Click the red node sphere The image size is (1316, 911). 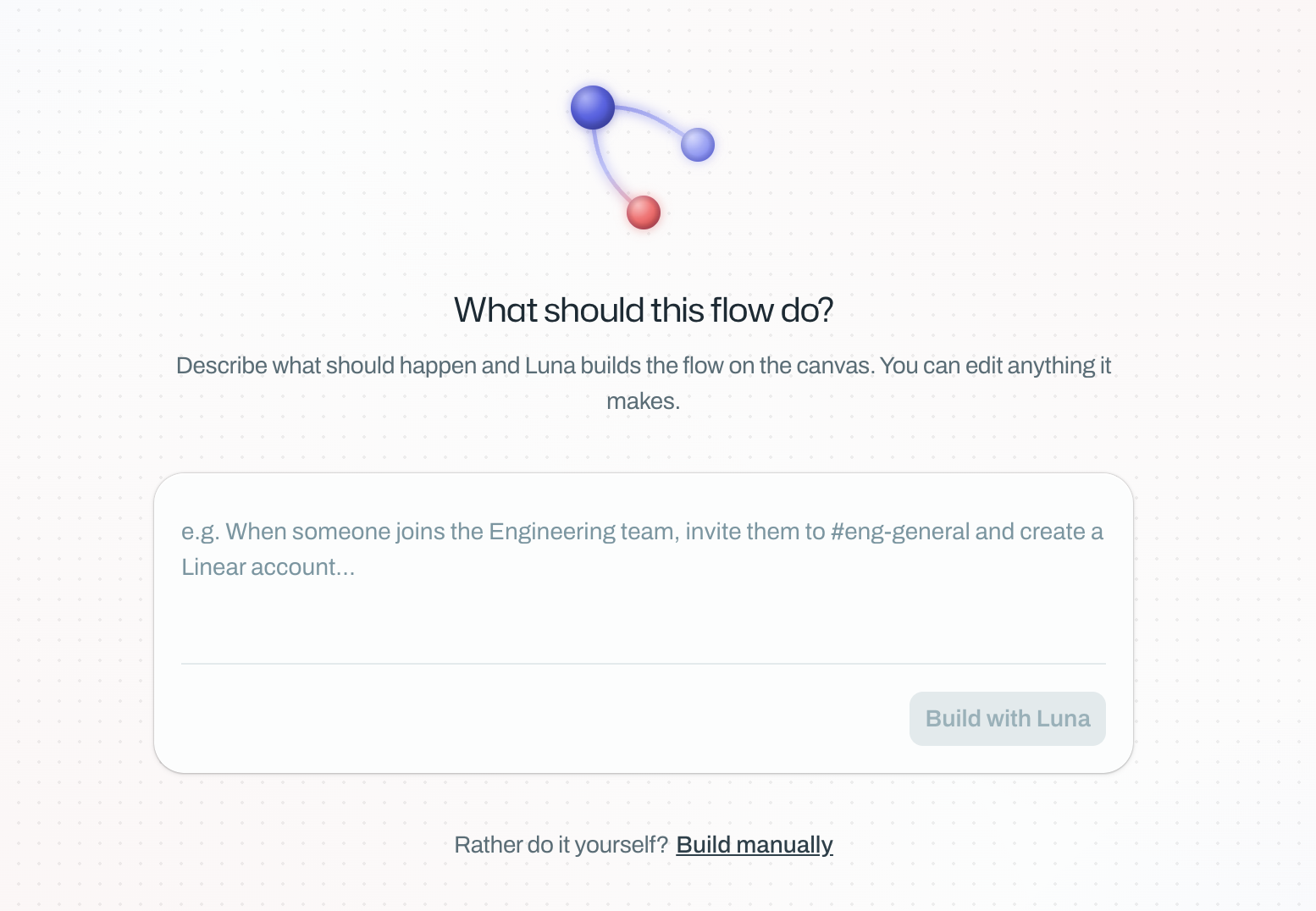click(644, 213)
